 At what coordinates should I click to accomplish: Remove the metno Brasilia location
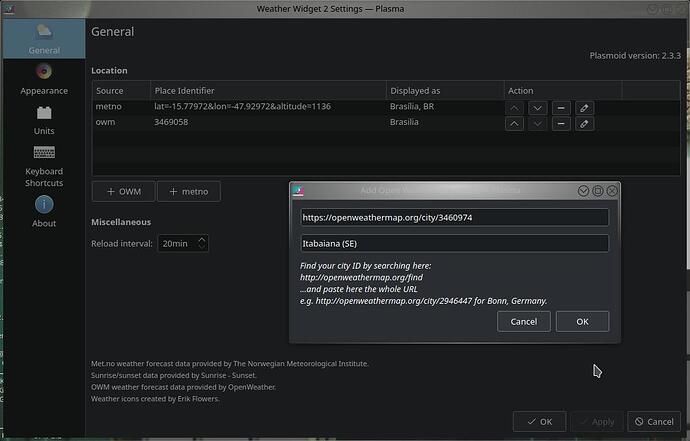pos(561,108)
